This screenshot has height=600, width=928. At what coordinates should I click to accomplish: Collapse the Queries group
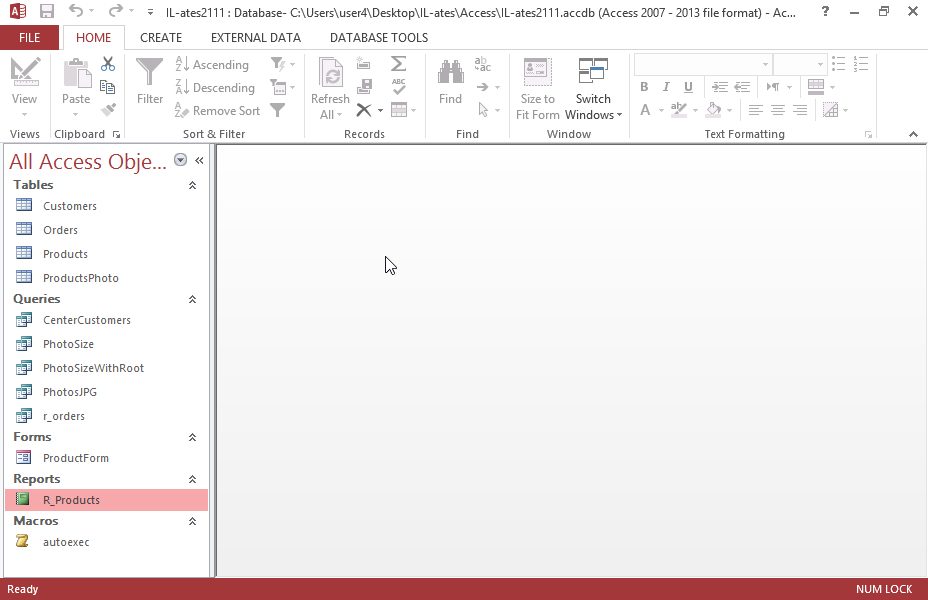(192, 299)
